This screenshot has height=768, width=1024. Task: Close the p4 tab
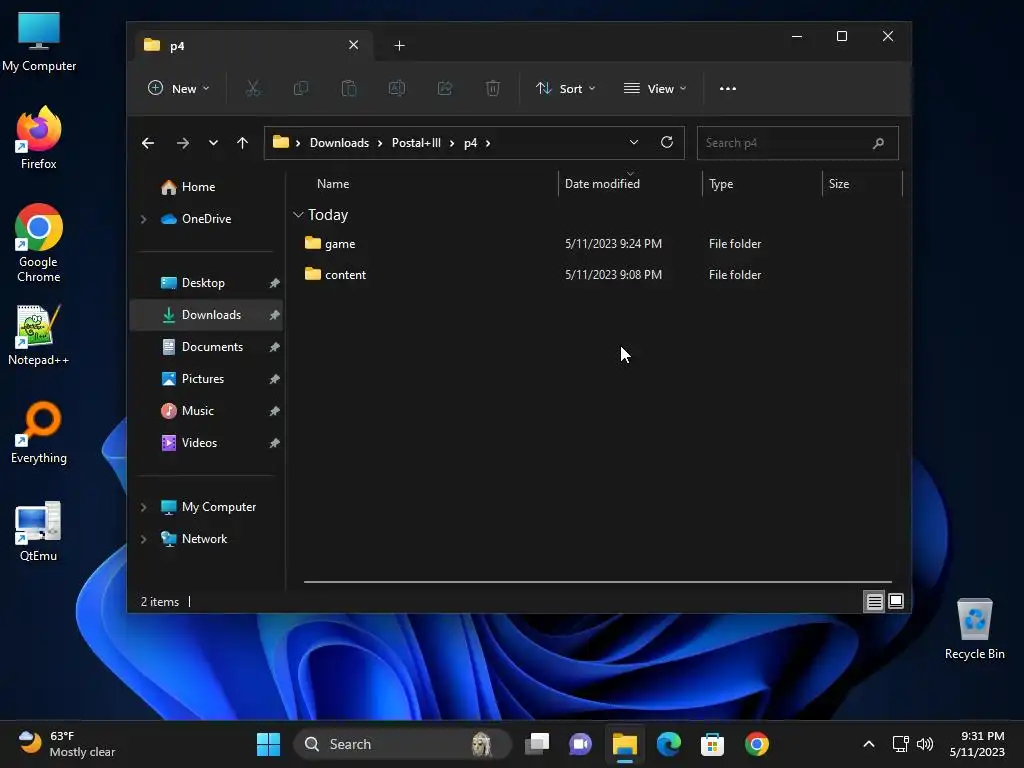[x=353, y=45]
